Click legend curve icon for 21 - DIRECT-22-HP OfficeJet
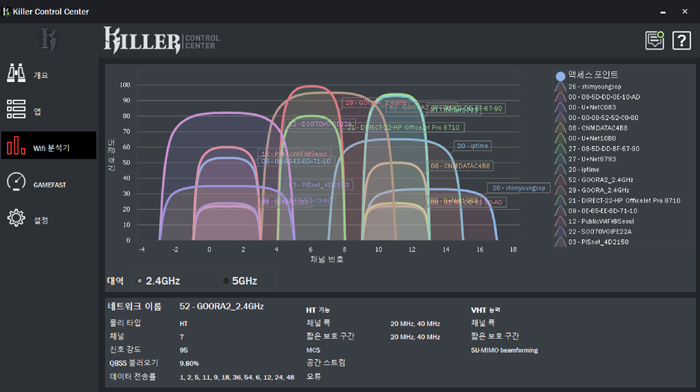This screenshot has width=700, height=392. (560, 200)
